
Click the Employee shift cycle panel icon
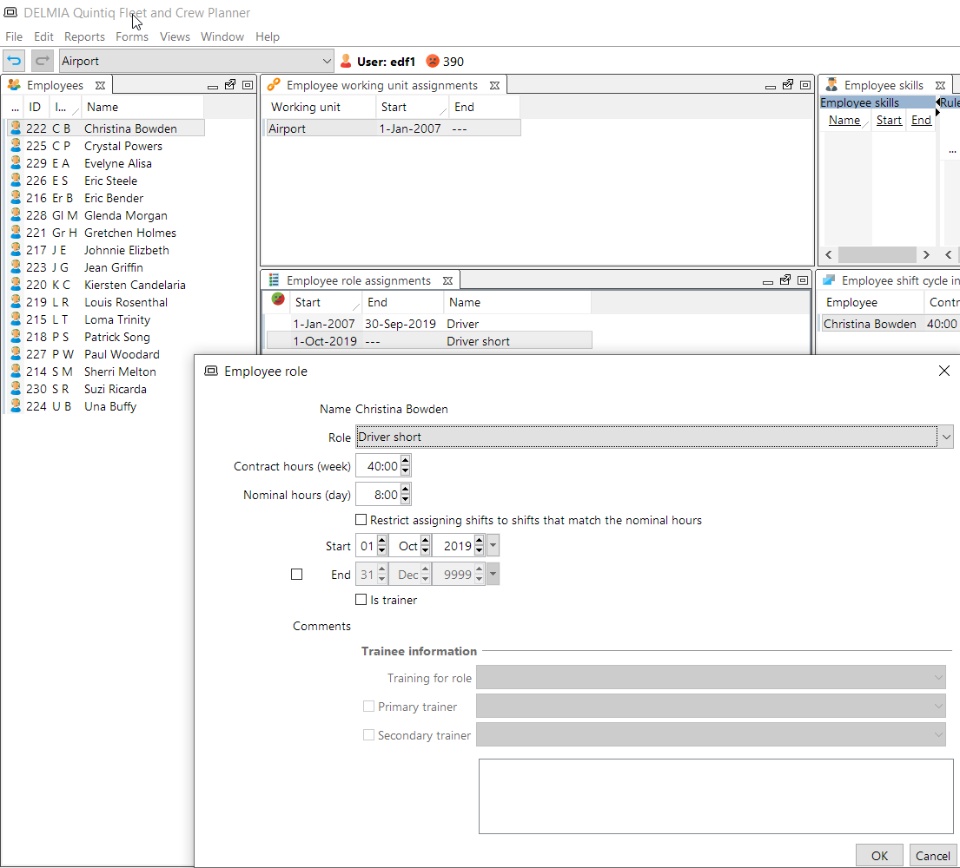click(829, 280)
